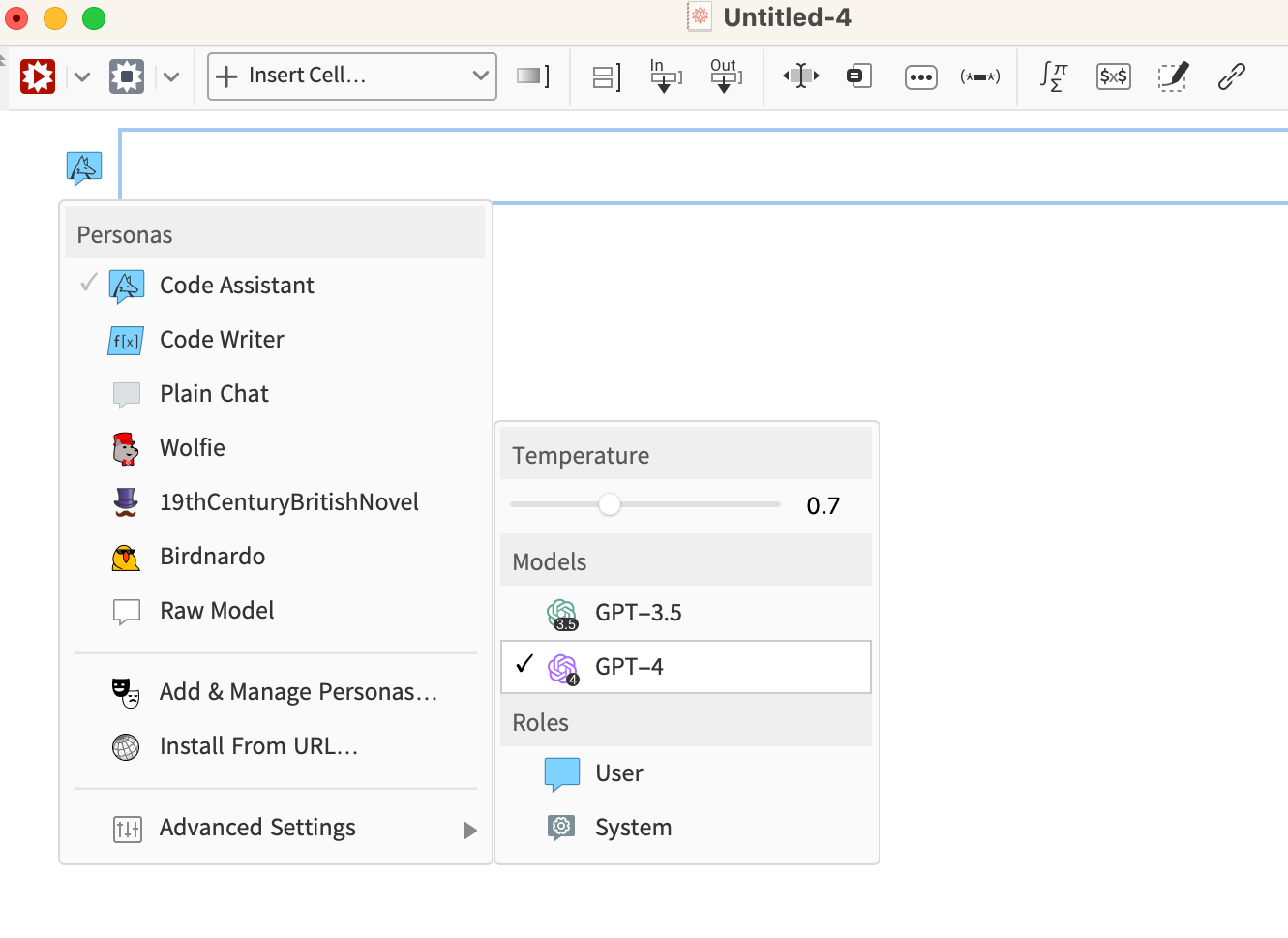Image resolution: width=1288 pixels, height=938 pixels.
Task: Click the Advanced Settings submenu arrow
Action: tap(470, 831)
